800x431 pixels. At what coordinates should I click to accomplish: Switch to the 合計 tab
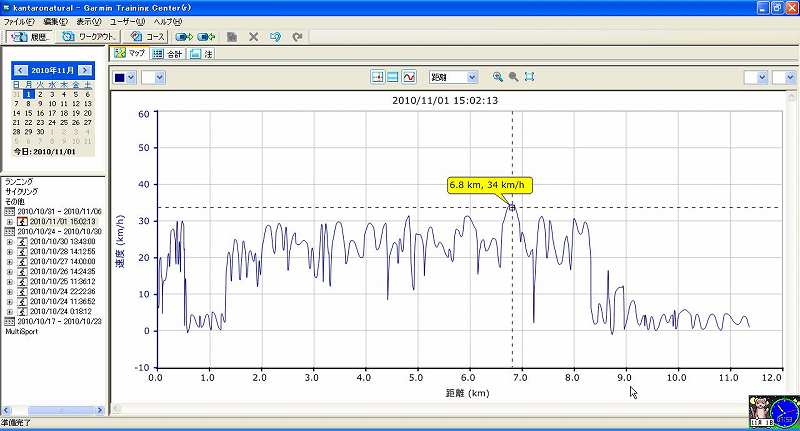tap(168, 54)
